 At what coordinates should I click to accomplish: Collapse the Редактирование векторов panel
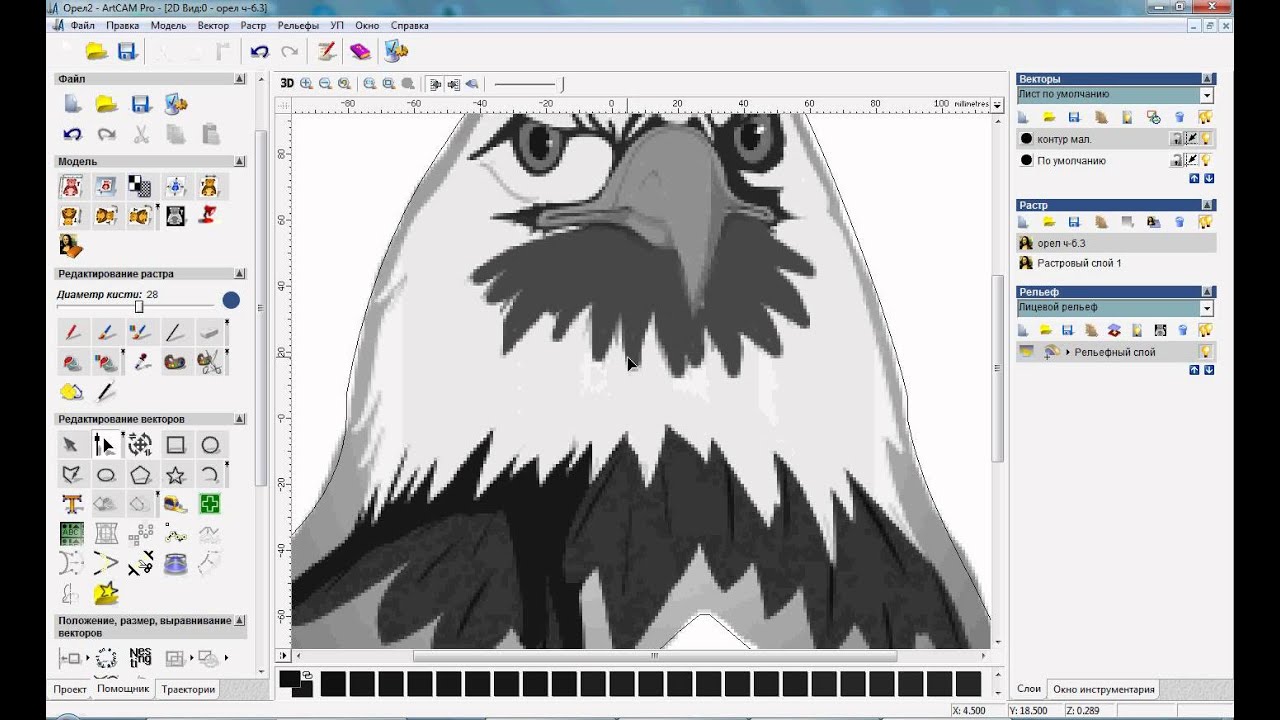240,419
